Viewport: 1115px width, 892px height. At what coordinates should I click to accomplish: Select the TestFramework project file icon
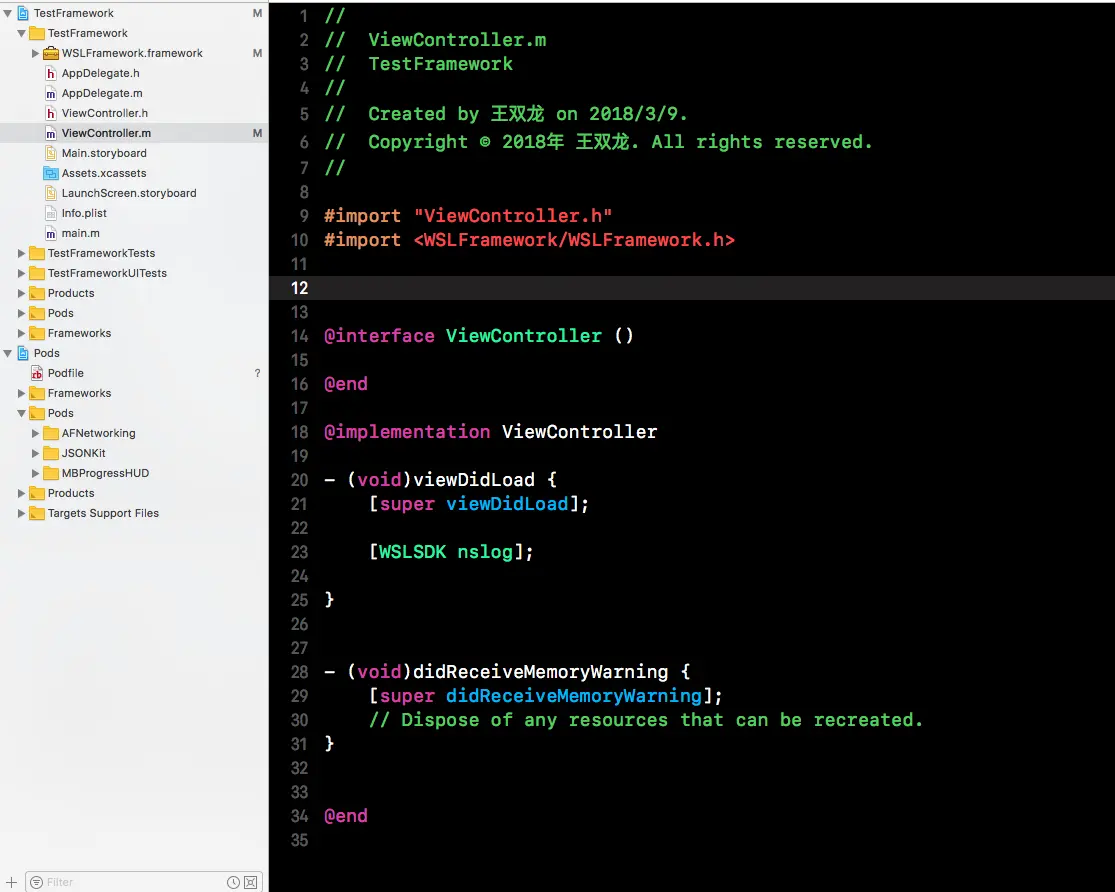tap(23, 13)
